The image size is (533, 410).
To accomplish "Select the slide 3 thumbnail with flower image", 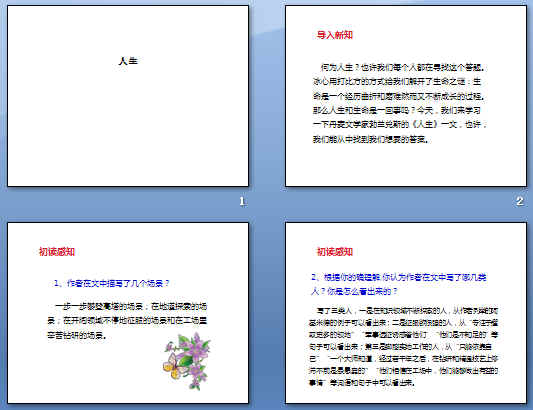I will [128, 313].
